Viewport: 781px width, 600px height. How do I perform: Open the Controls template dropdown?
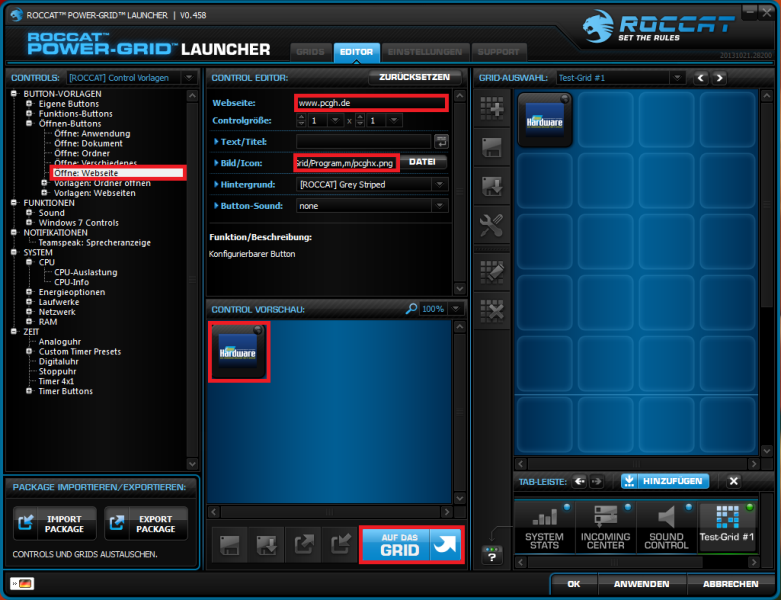pos(188,78)
